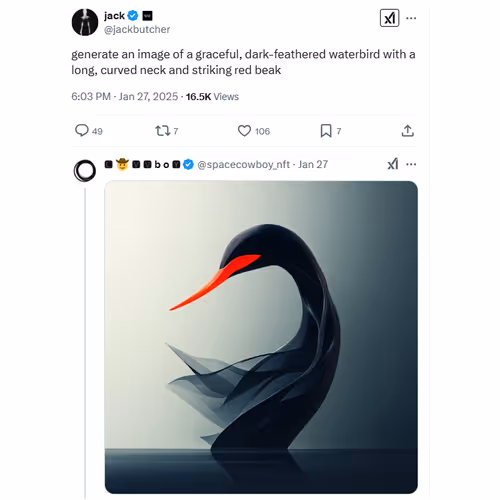
Task: Open jack's profile avatar
Action: tap(85, 22)
